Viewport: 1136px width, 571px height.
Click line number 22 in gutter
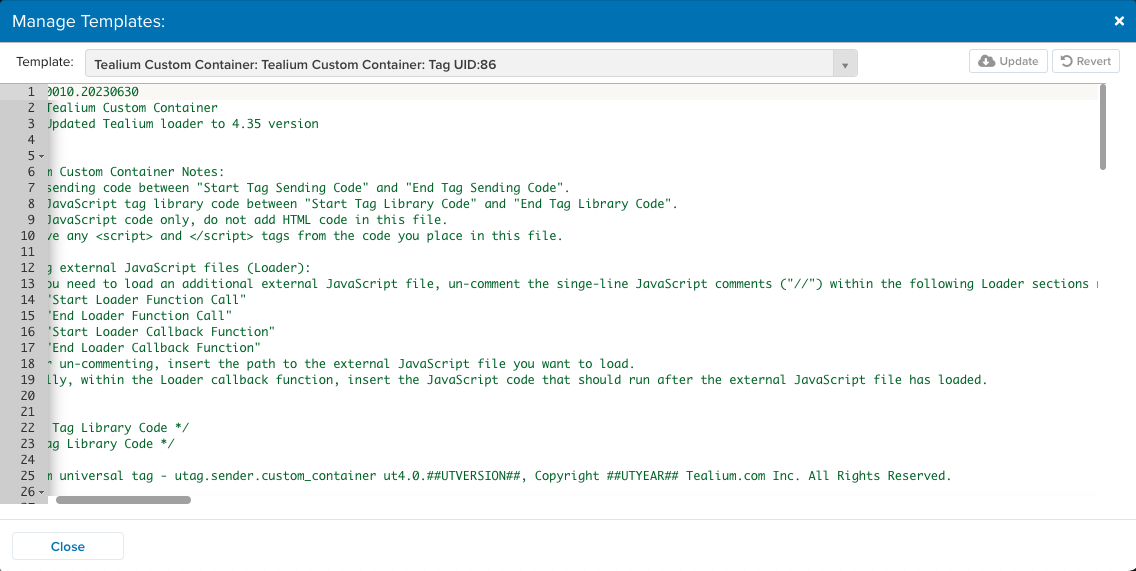coord(28,428)
